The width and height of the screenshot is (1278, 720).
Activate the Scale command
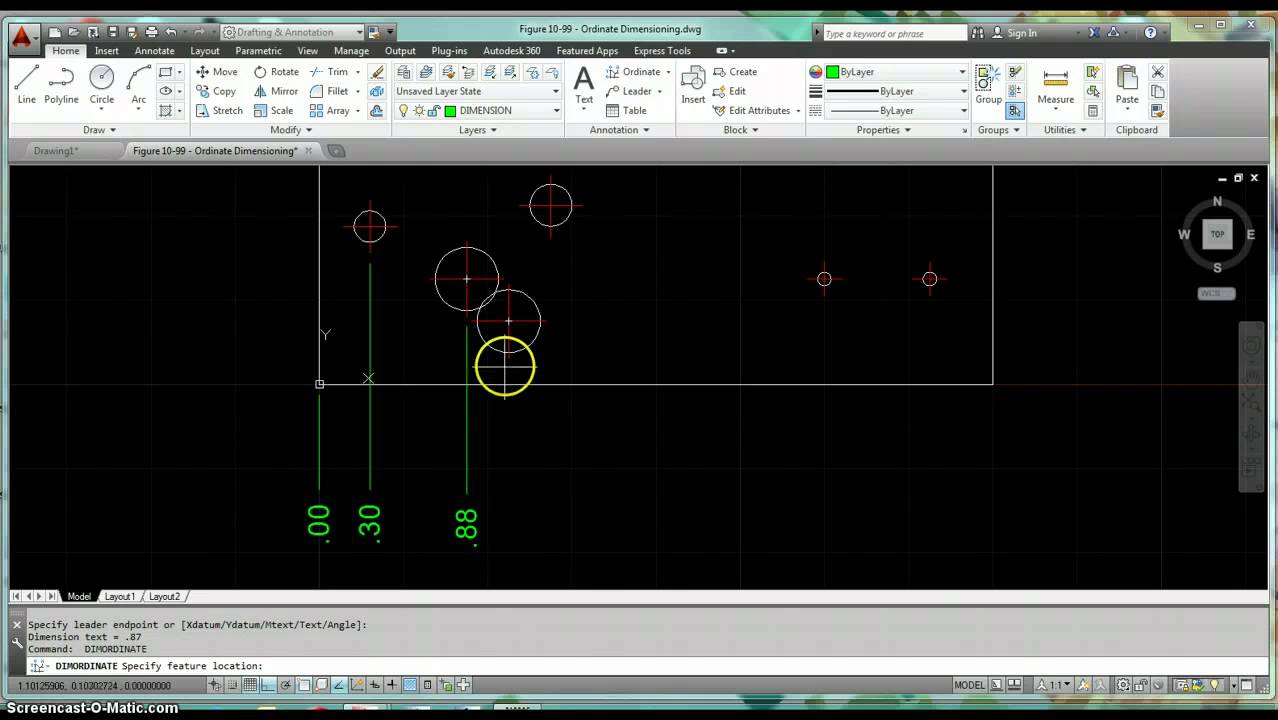coord(273,110)
